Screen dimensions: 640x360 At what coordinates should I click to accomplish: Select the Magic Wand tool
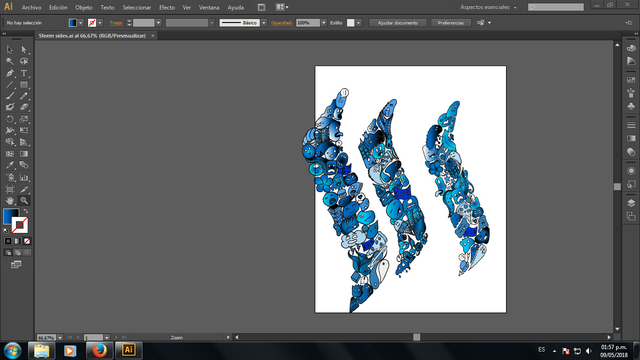click(x=10, y=61)
